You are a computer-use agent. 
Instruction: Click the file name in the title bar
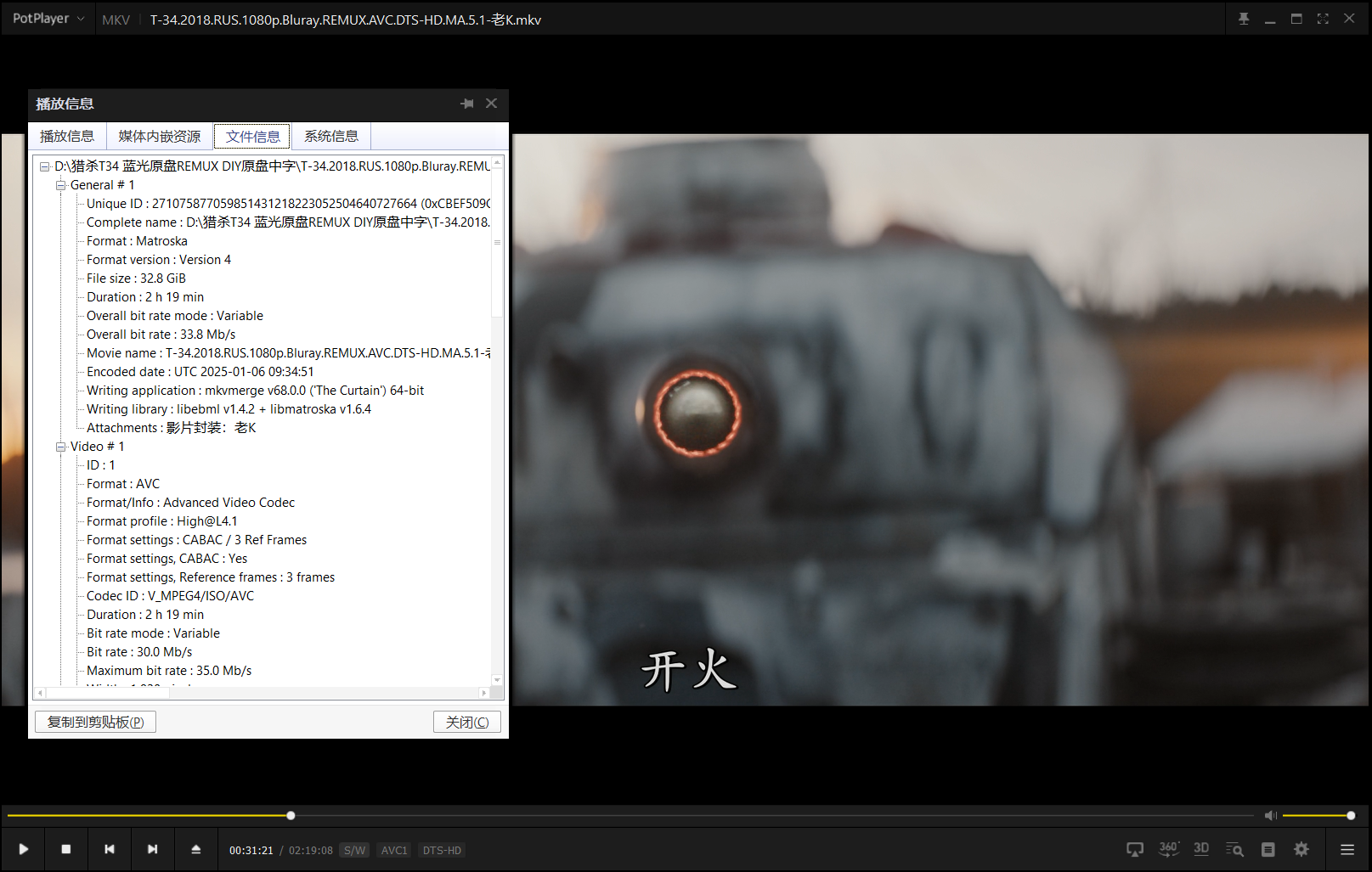tap(346, 20)
